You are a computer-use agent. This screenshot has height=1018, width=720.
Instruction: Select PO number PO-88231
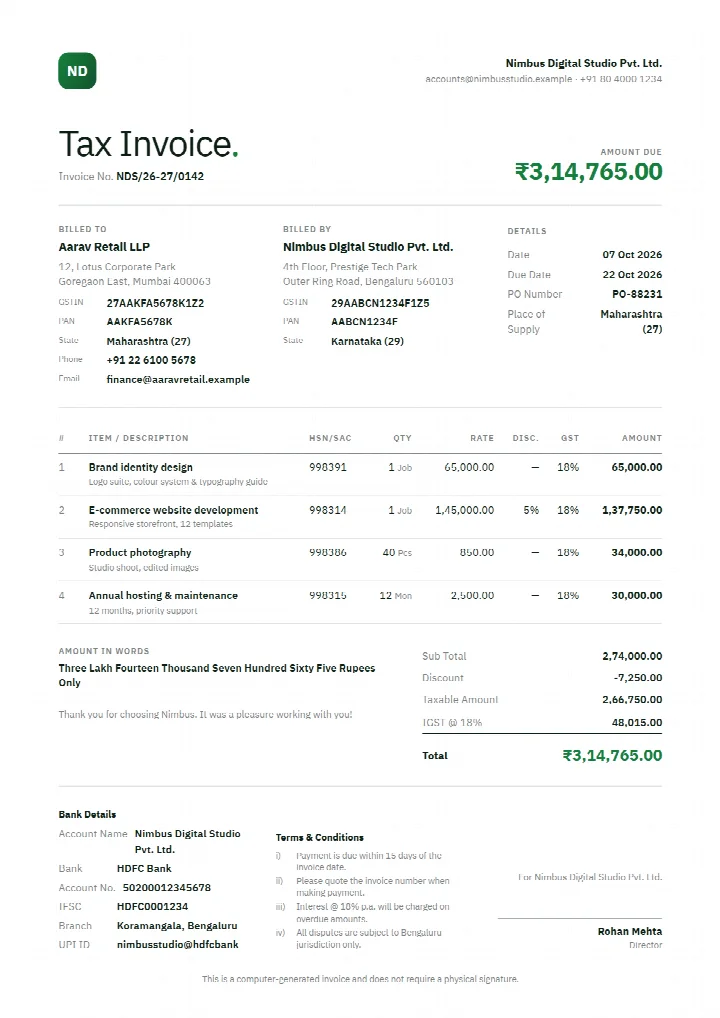(x=637, y=294)
